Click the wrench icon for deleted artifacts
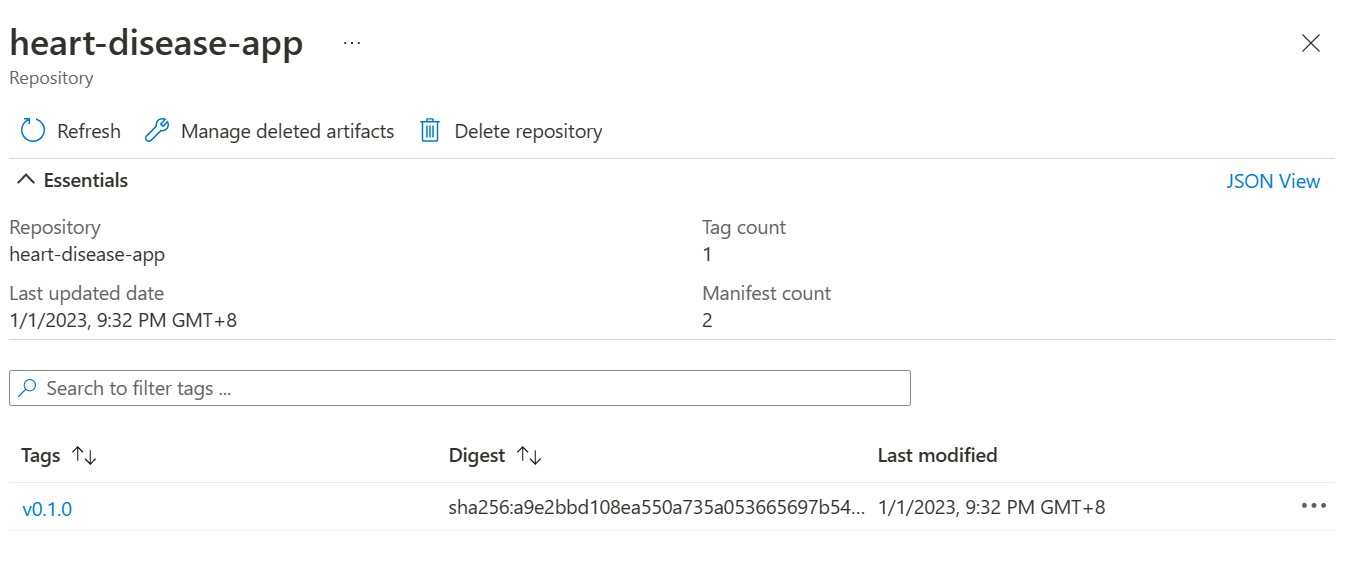The width and height of the screenshot is (1348, 574). tap(157, 131)
